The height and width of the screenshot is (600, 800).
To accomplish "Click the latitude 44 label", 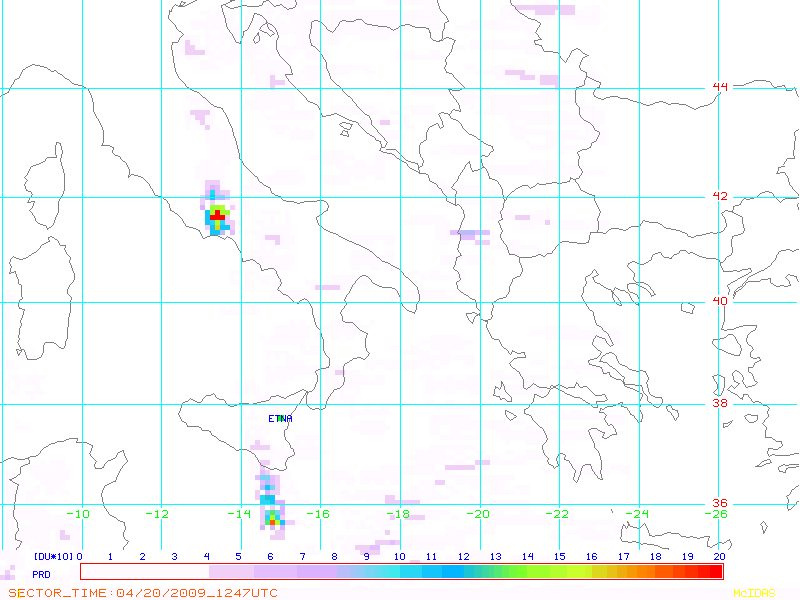I will click(x=720, y=87).
